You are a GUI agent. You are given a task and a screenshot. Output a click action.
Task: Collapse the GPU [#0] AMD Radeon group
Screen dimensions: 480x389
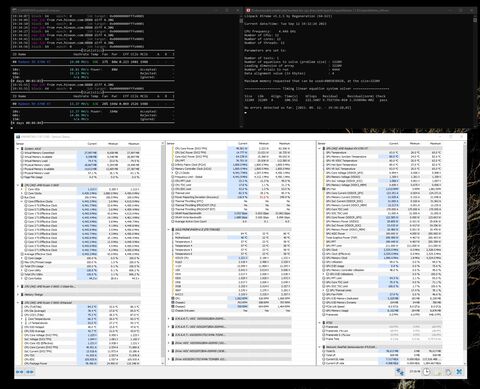[x=320, y=149]
